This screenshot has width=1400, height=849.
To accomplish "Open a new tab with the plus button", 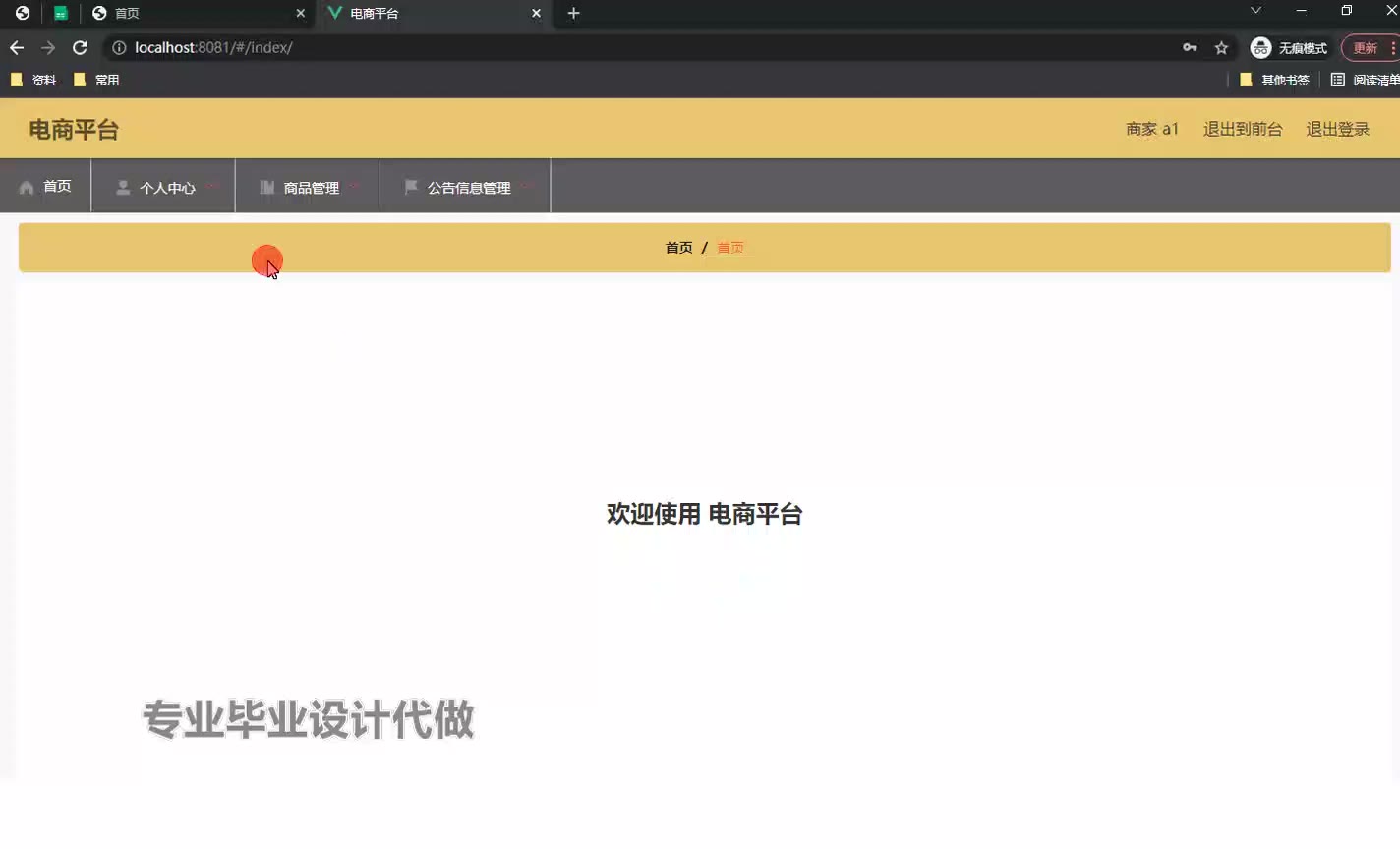I will point(574,13).
